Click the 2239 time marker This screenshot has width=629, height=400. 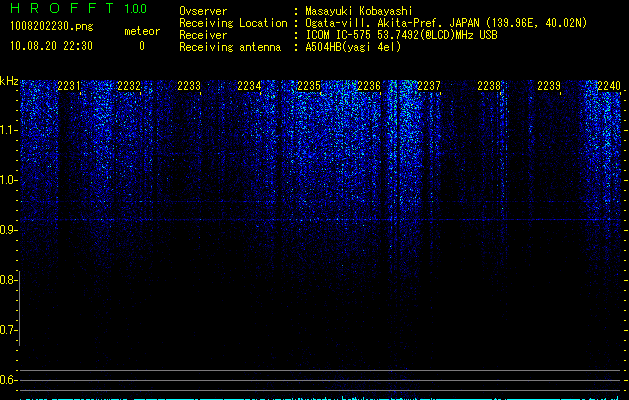549,86
